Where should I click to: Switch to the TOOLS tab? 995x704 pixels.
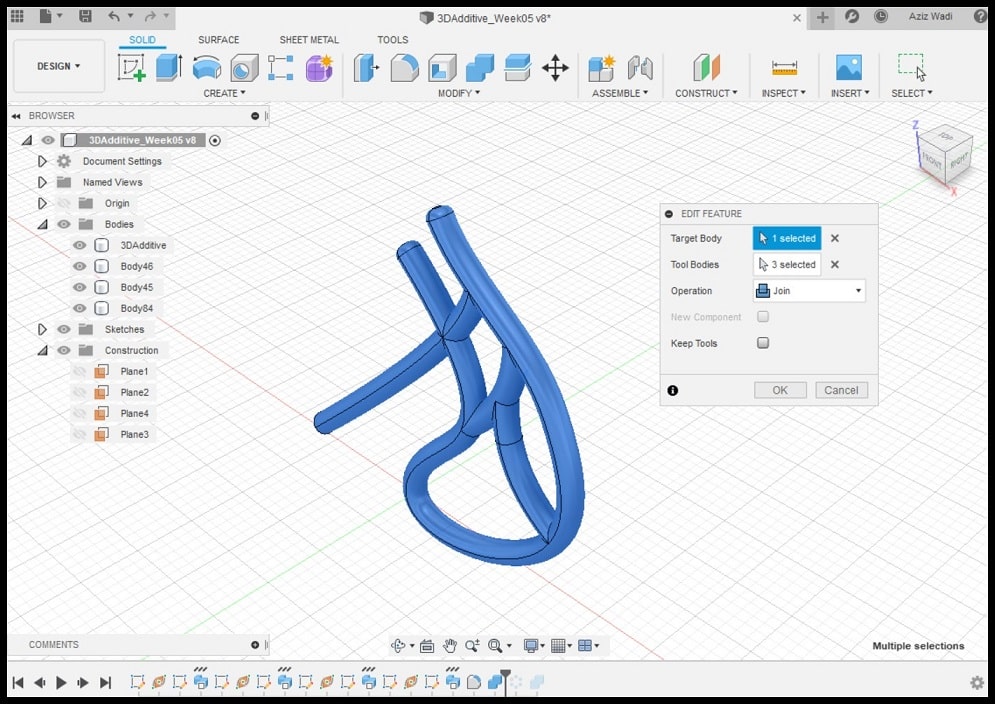[393, 39]
